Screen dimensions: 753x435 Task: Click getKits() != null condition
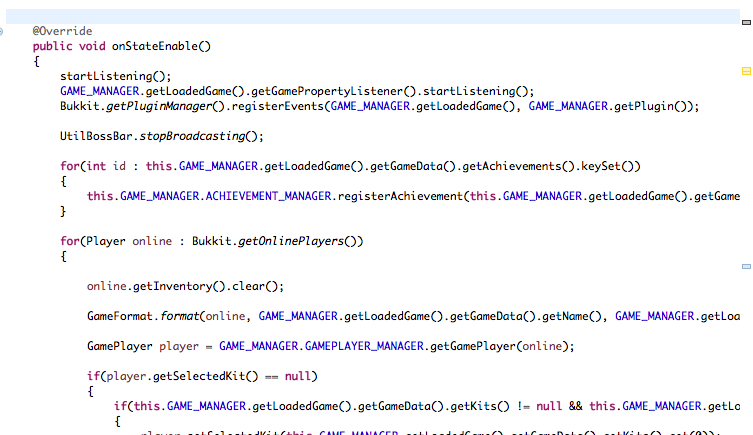506,406
